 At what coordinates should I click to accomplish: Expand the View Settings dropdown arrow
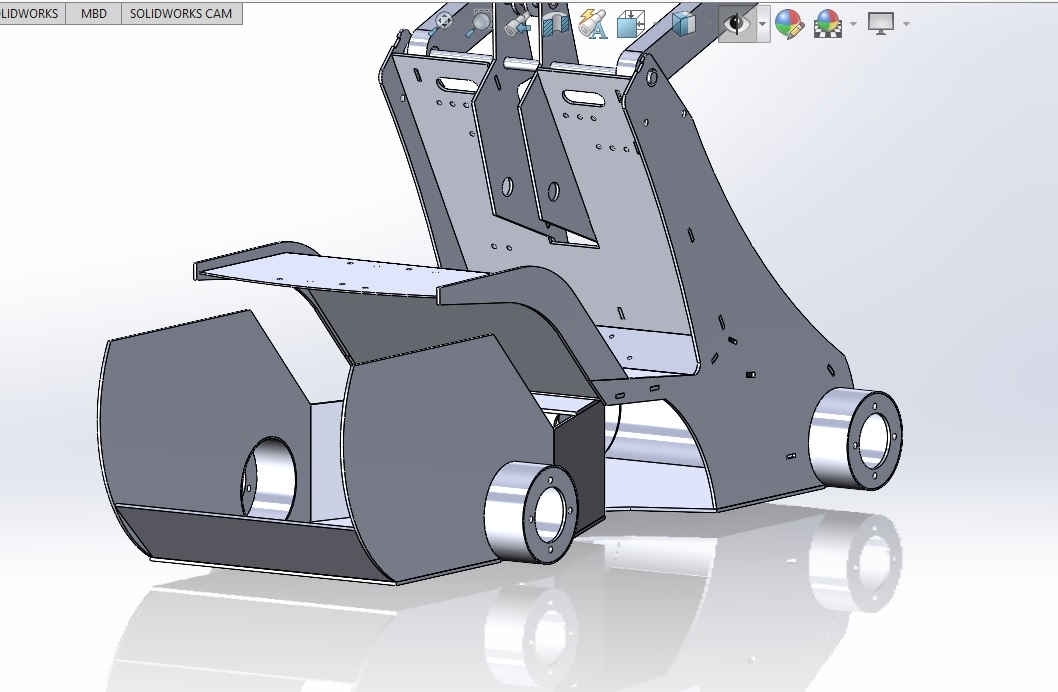pos(906,23)
